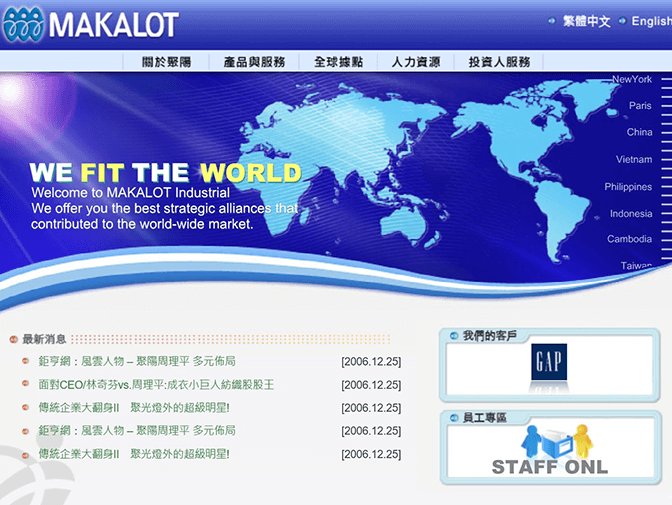Screen dimensions: 672x505
Task: Open first news item 鉅亨網 風雲人物
Action: (x=137, y=361)
